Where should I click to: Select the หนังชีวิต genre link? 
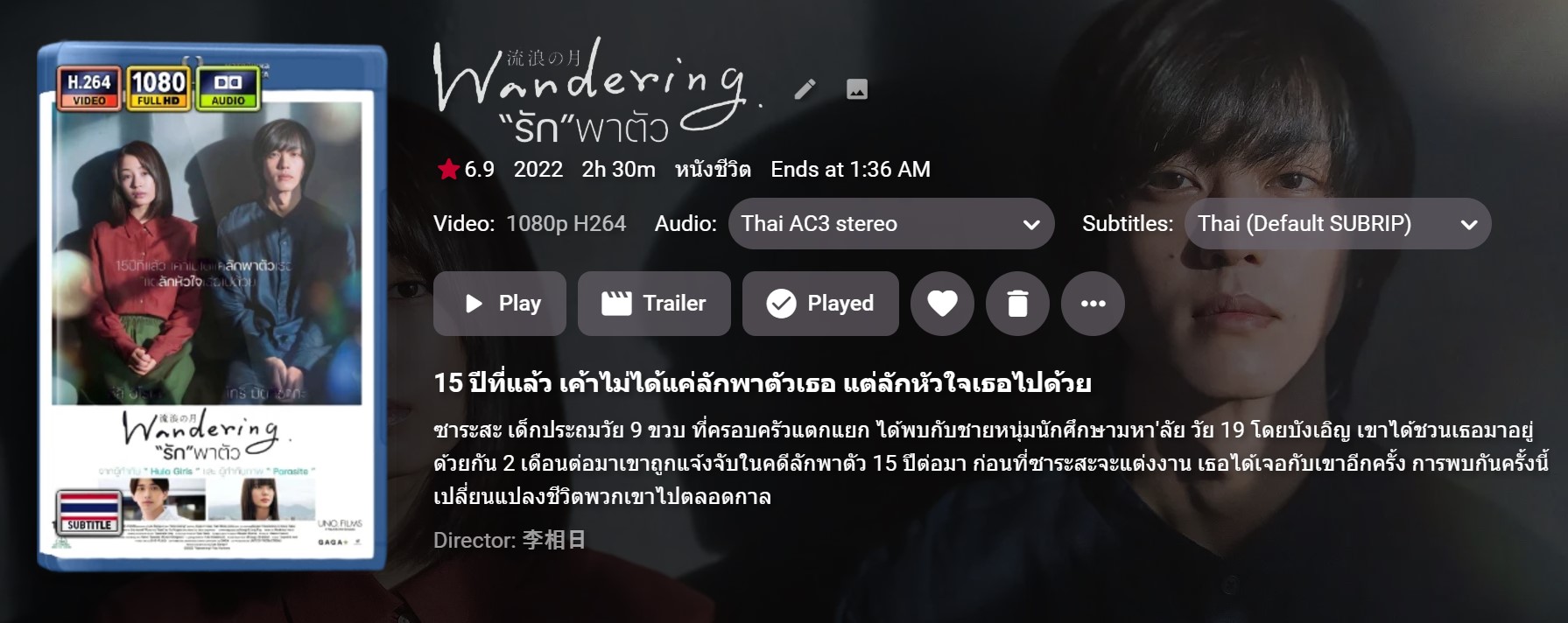713,169
